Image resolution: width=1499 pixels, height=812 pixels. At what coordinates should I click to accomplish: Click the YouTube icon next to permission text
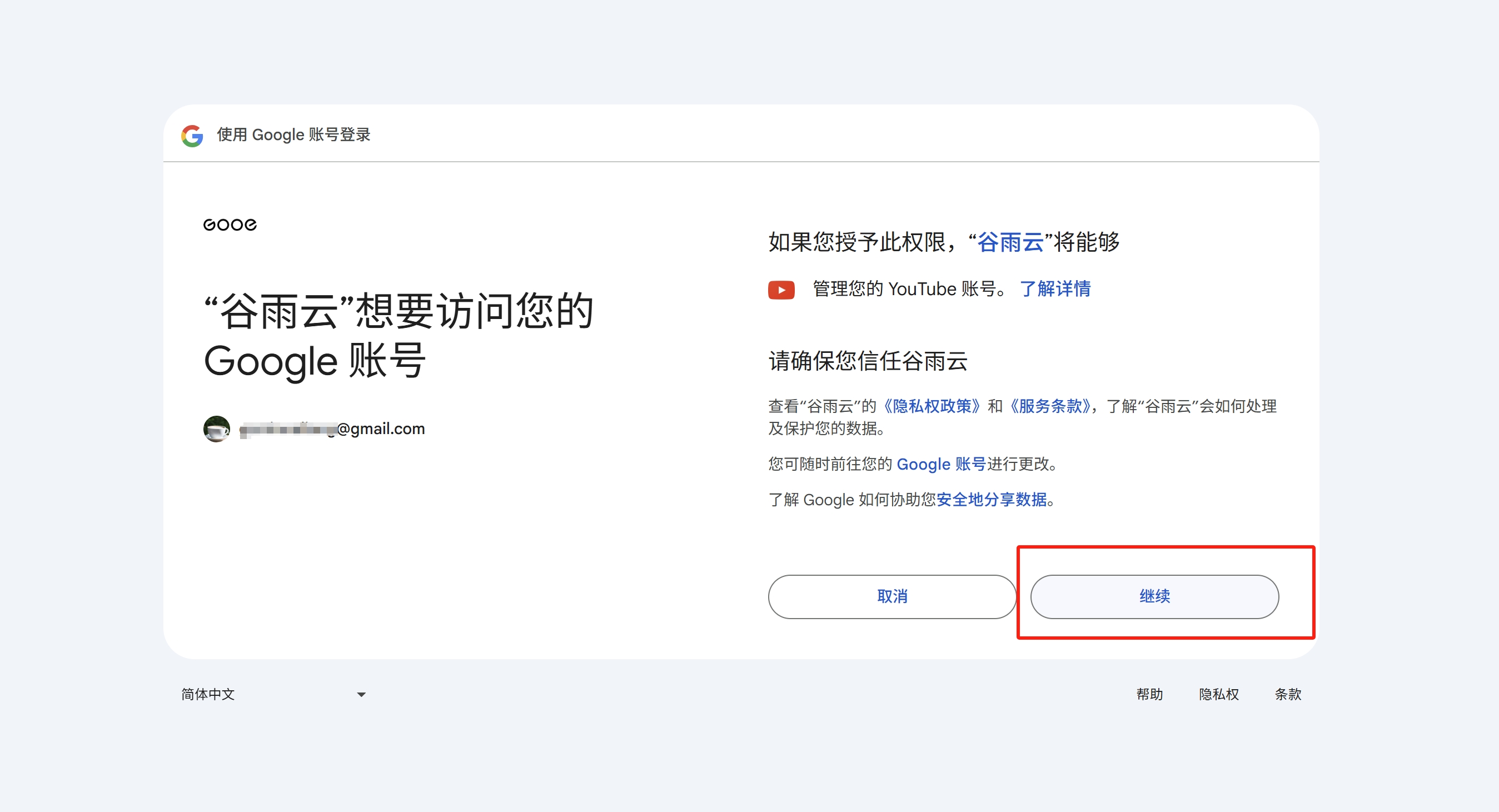pyautogui.click(x=781, y=290)
